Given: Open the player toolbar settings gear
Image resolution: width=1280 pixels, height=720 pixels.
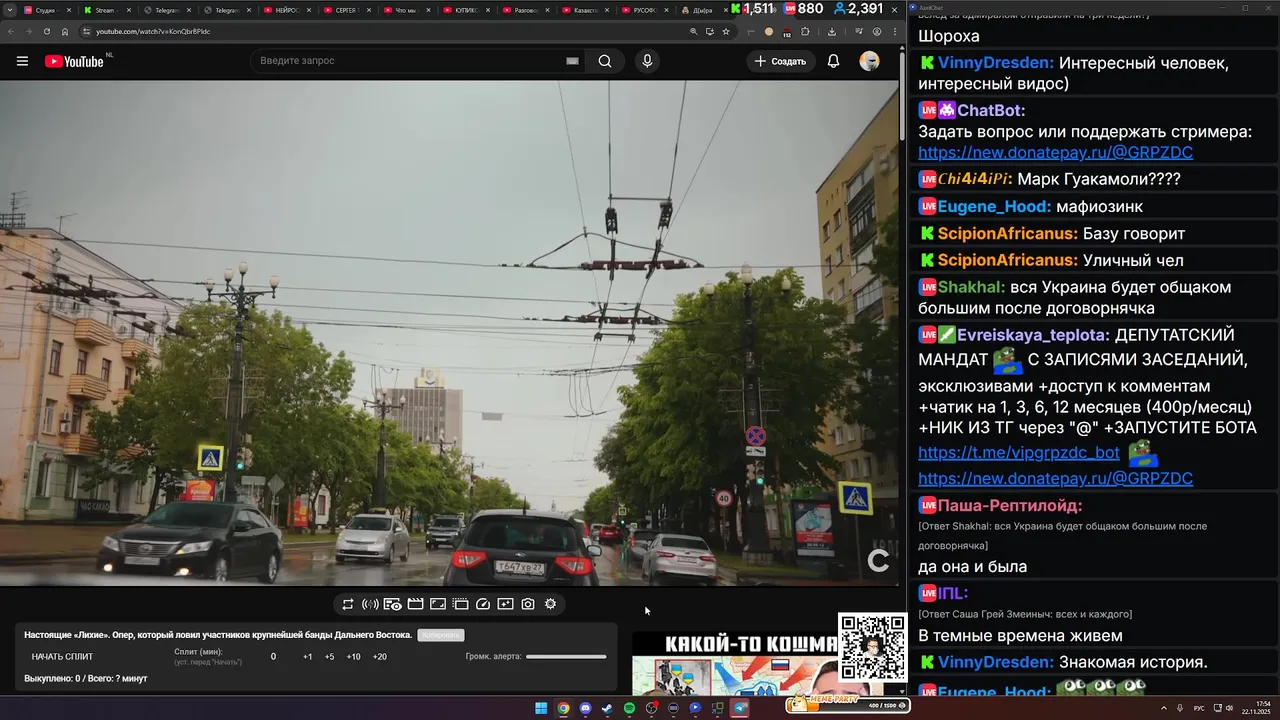Looking at the screenshot, I should (x=550, y=604).
